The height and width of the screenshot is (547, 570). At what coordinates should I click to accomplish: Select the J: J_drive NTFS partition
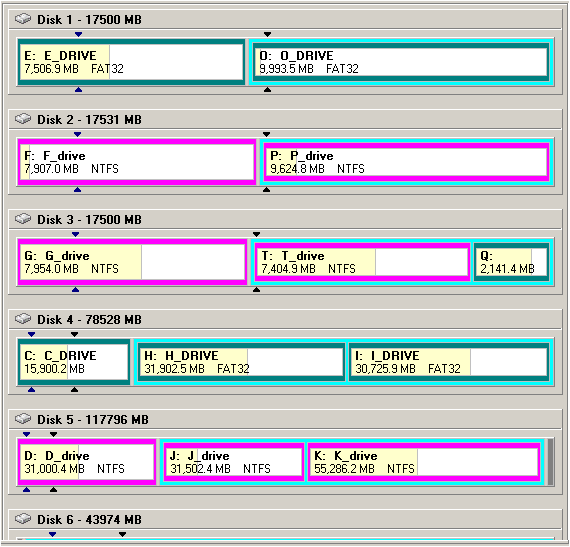click(233, 462)
